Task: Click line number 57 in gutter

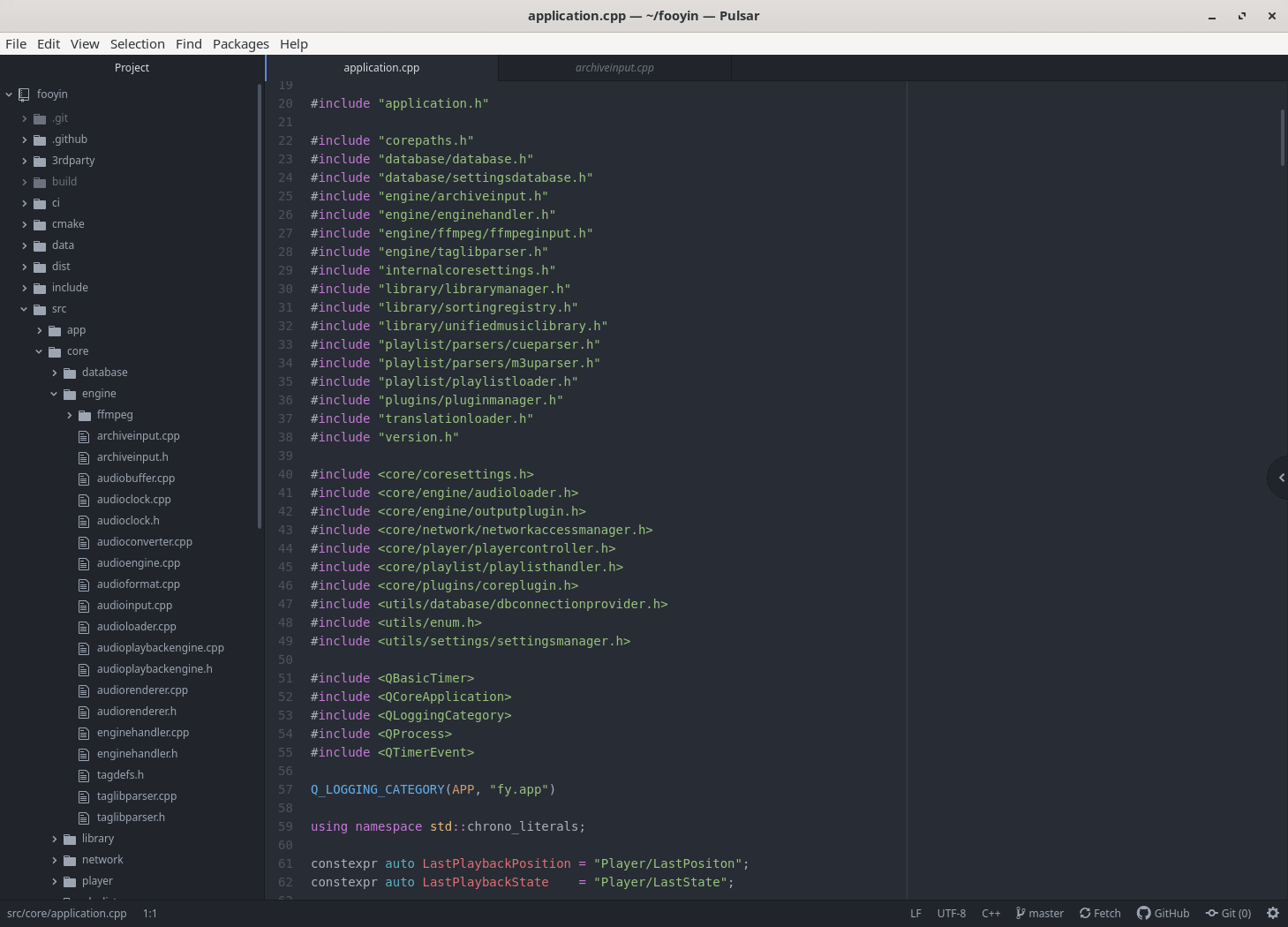Action: pyautogui.click(x=285, y=789)
